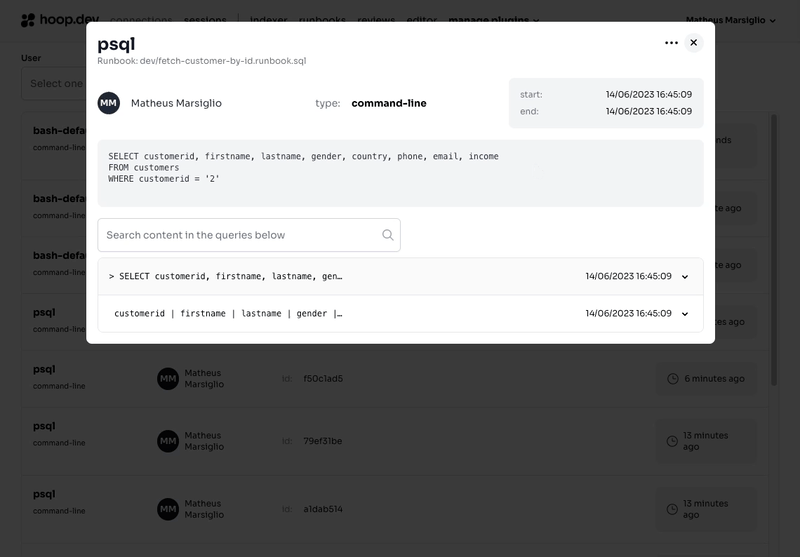
Task: Click MM avatar beside id f50c1ad5
Action: coord(168,379)
